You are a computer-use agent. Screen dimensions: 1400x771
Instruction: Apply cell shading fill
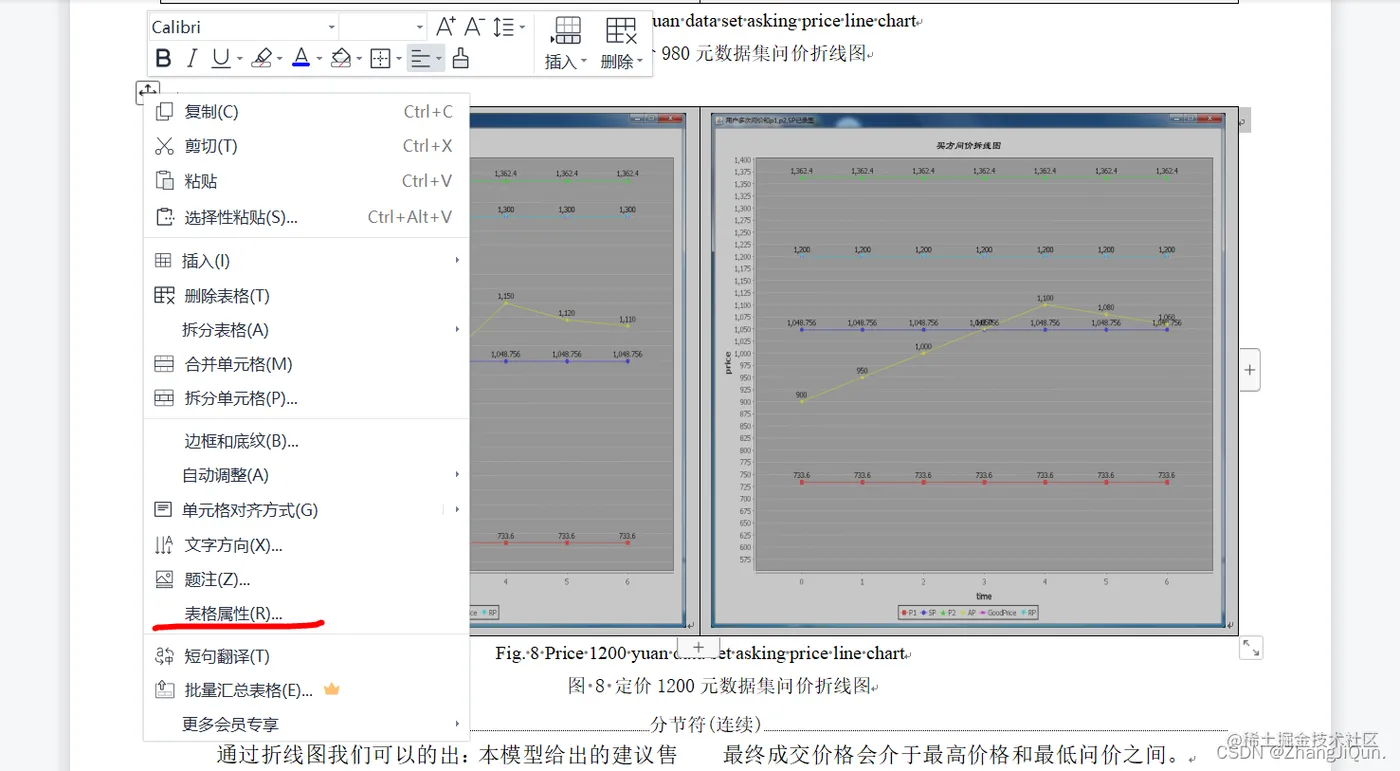[x=340, y=59]
